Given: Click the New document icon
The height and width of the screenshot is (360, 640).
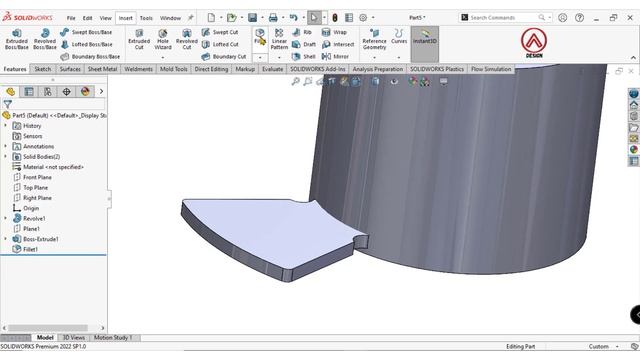Looking at the screenshot, I should tap(211, 18).
